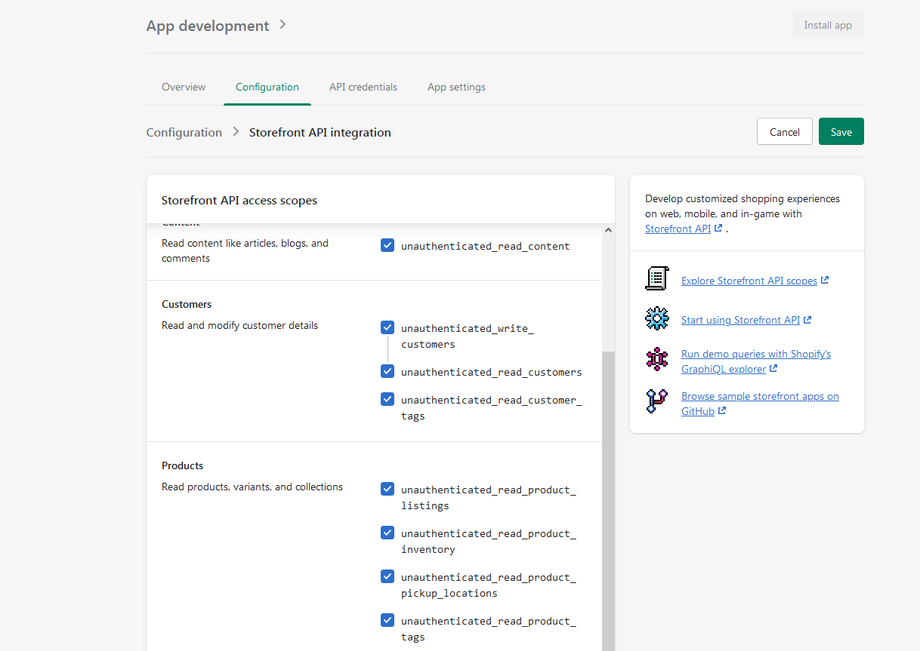Click the gear icon beside Start using Storefront API

coord(656,319)
